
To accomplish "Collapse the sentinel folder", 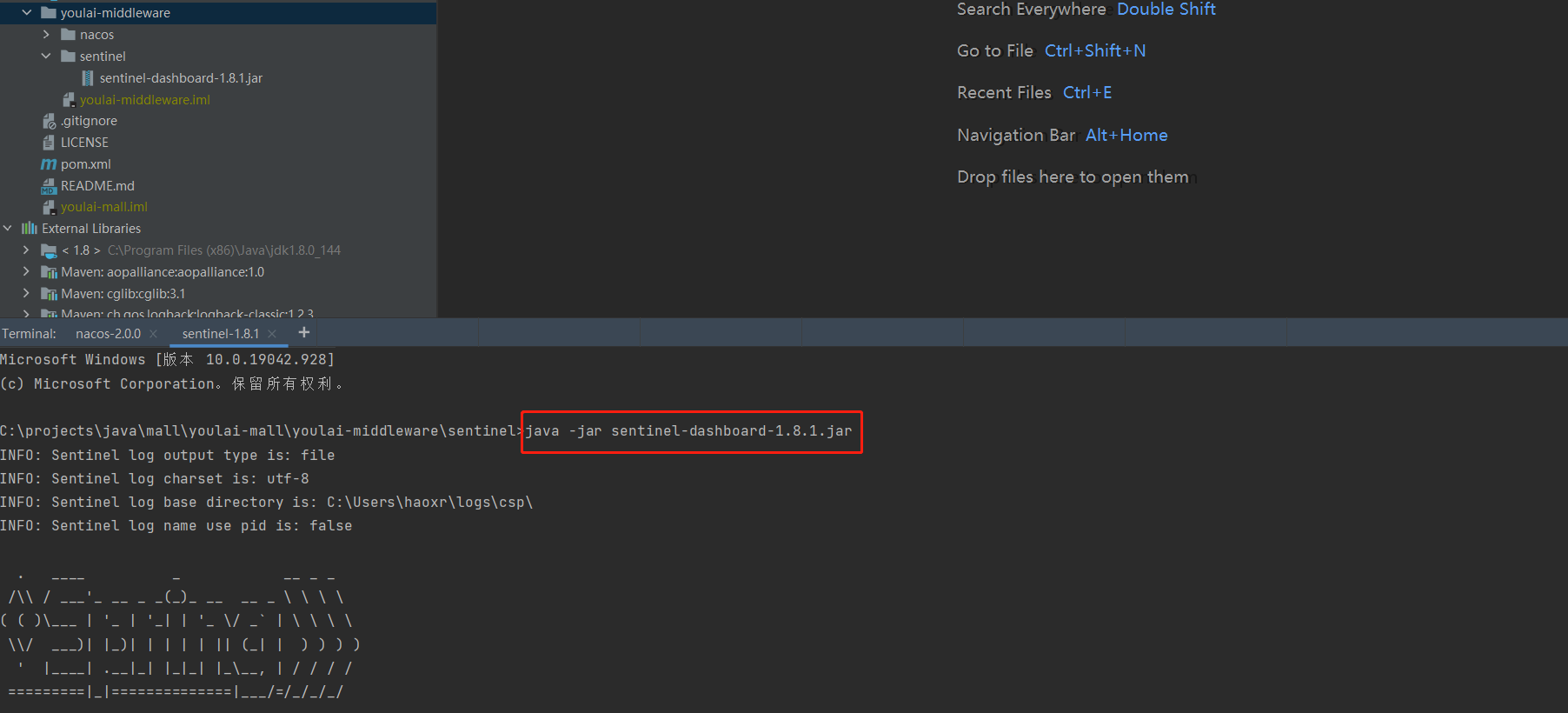I will pos(46,57).
